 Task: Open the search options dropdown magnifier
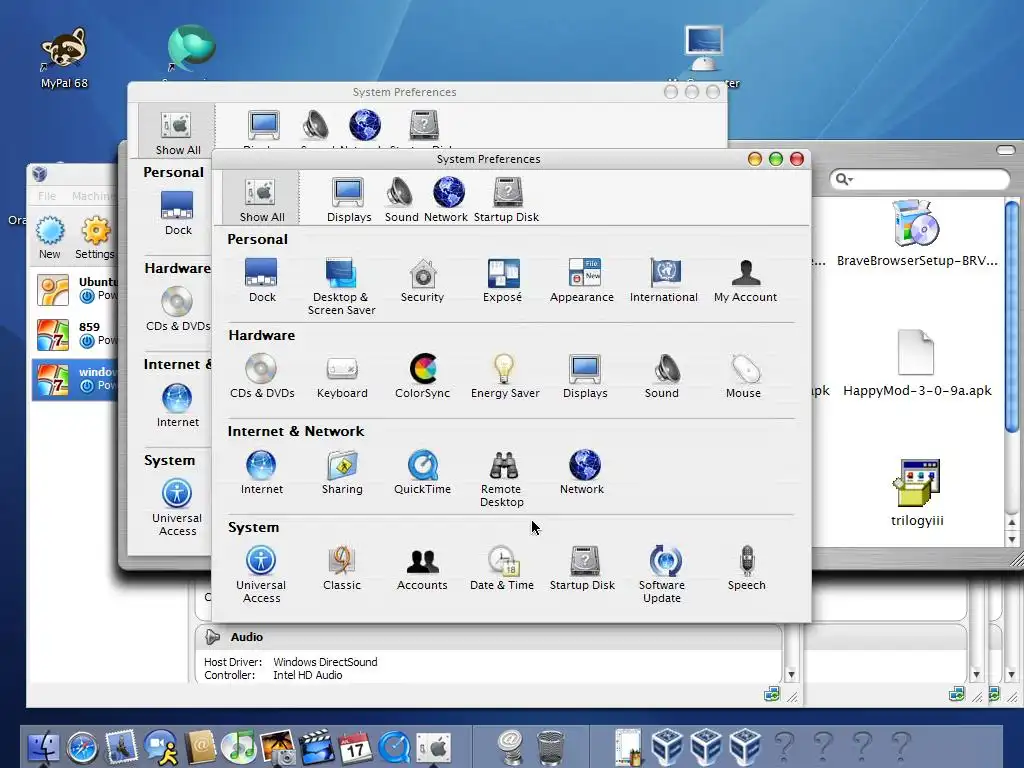[844, 179]
